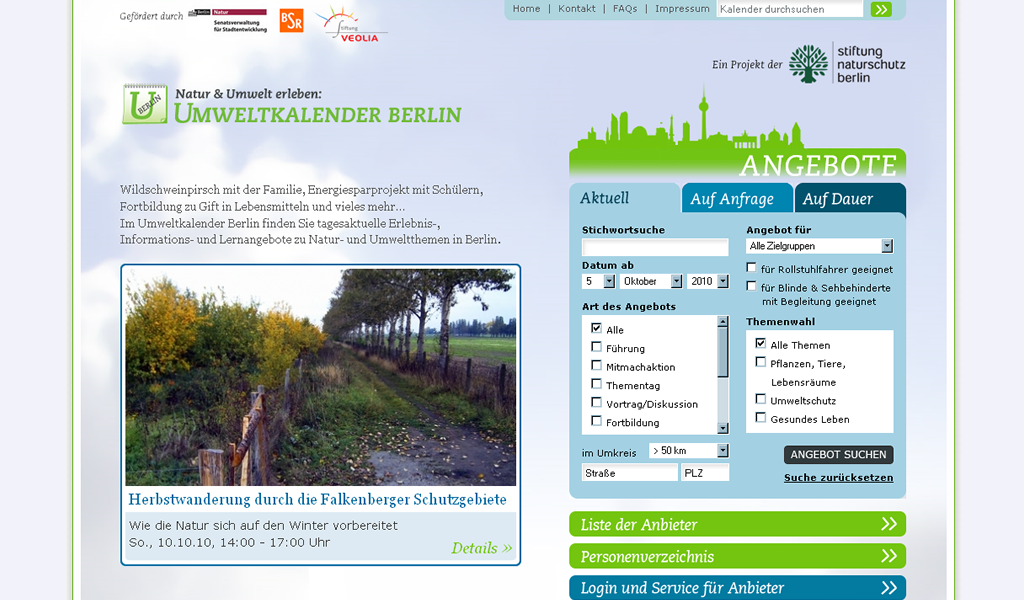Check the Gesundes Leben checkbox
1024x600 pixels.
point(761,417)
